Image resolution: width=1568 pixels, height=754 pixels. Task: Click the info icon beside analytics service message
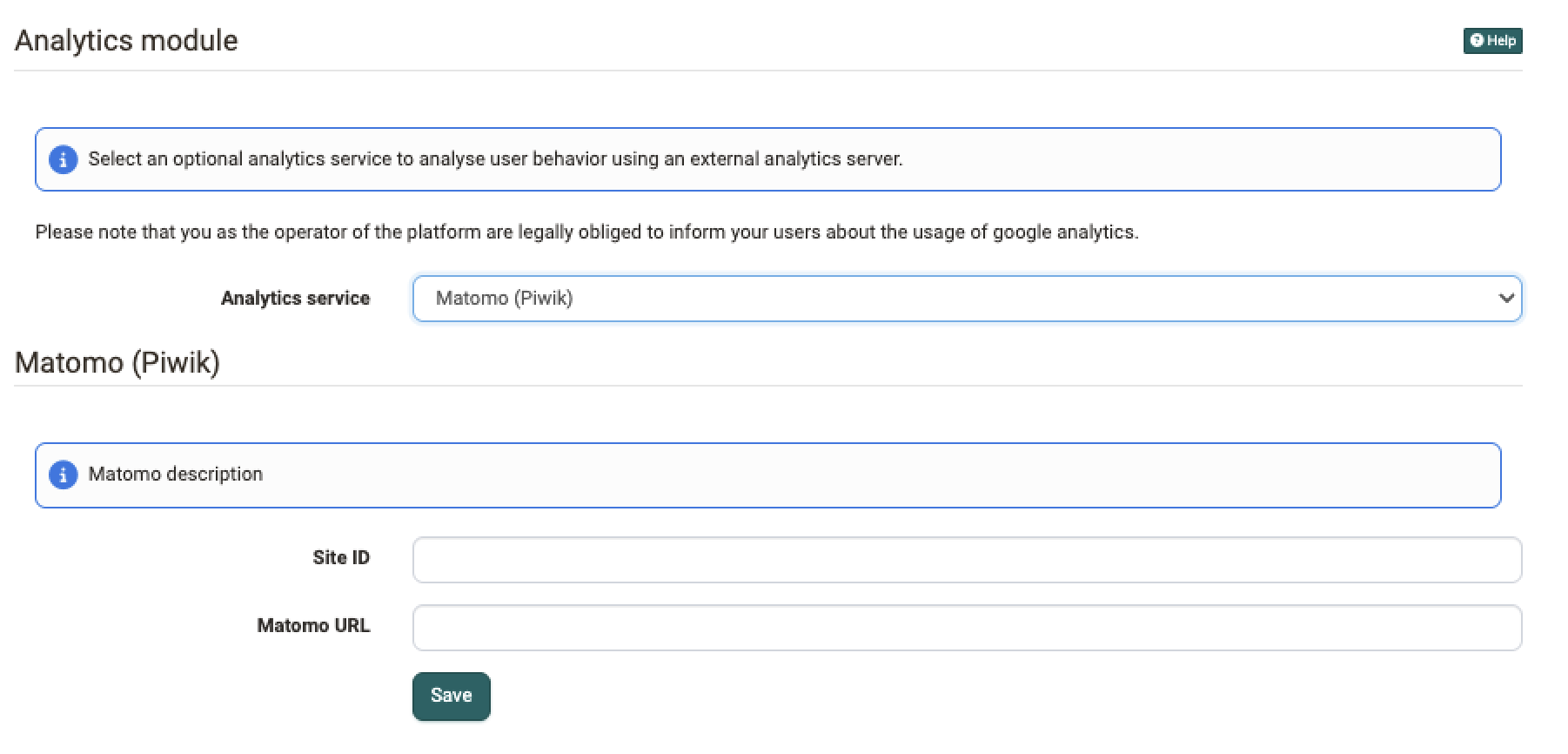pos(63,159)
